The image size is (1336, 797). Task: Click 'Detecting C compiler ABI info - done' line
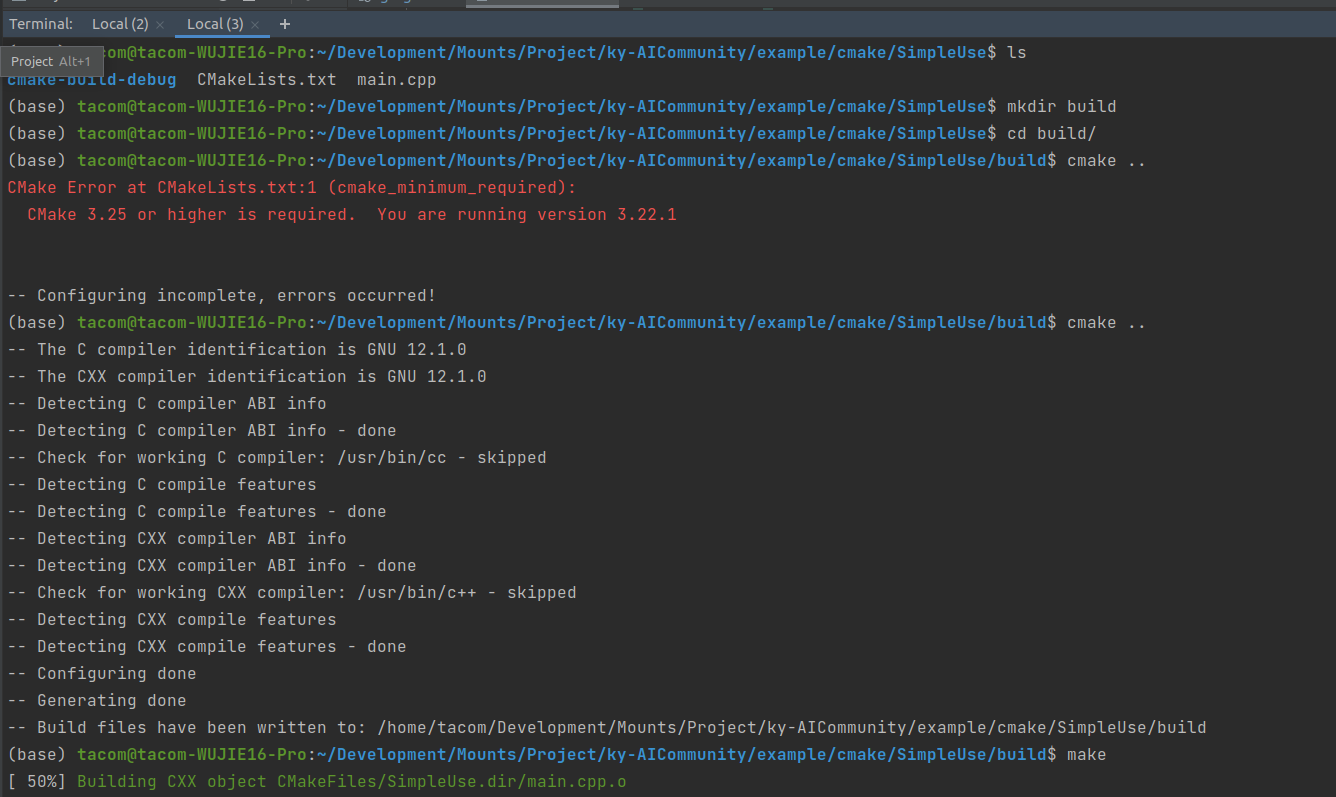[x=201, y=430]
